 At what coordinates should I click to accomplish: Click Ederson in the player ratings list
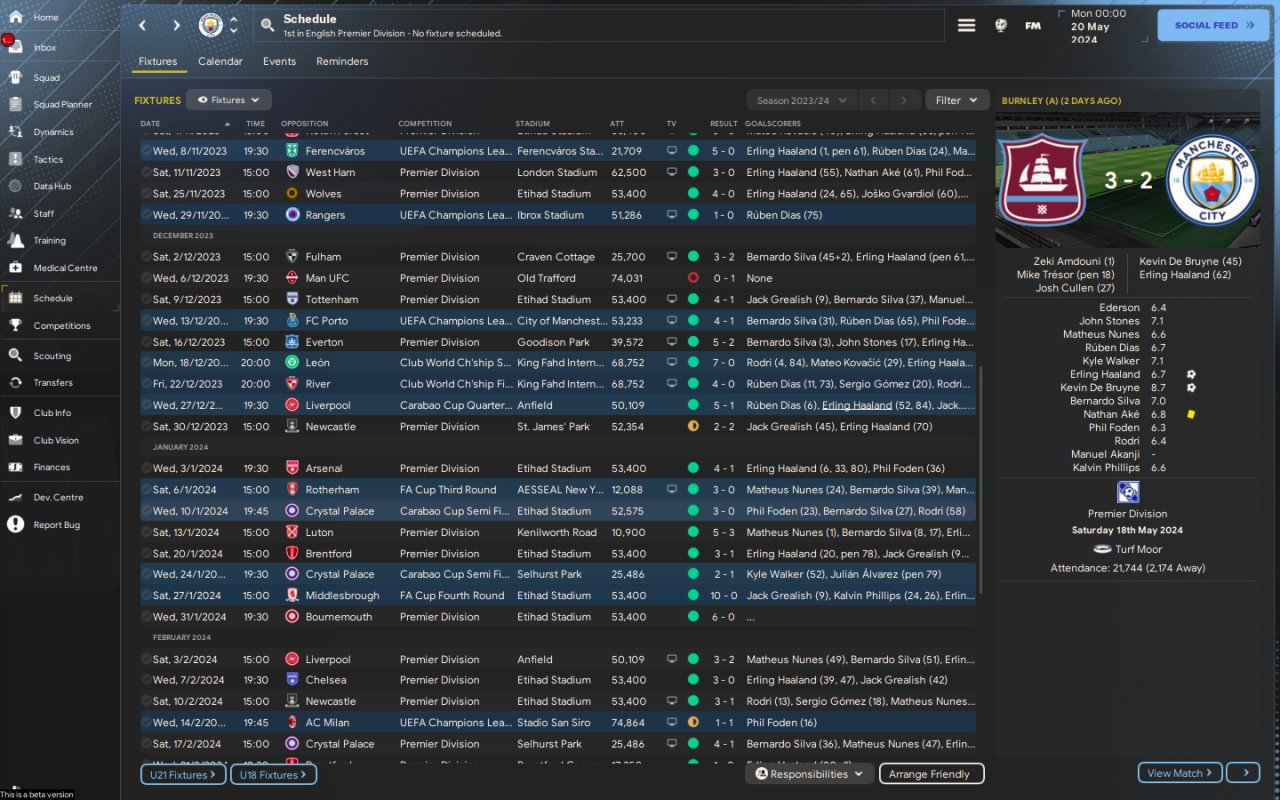(x=1119, y=308)
